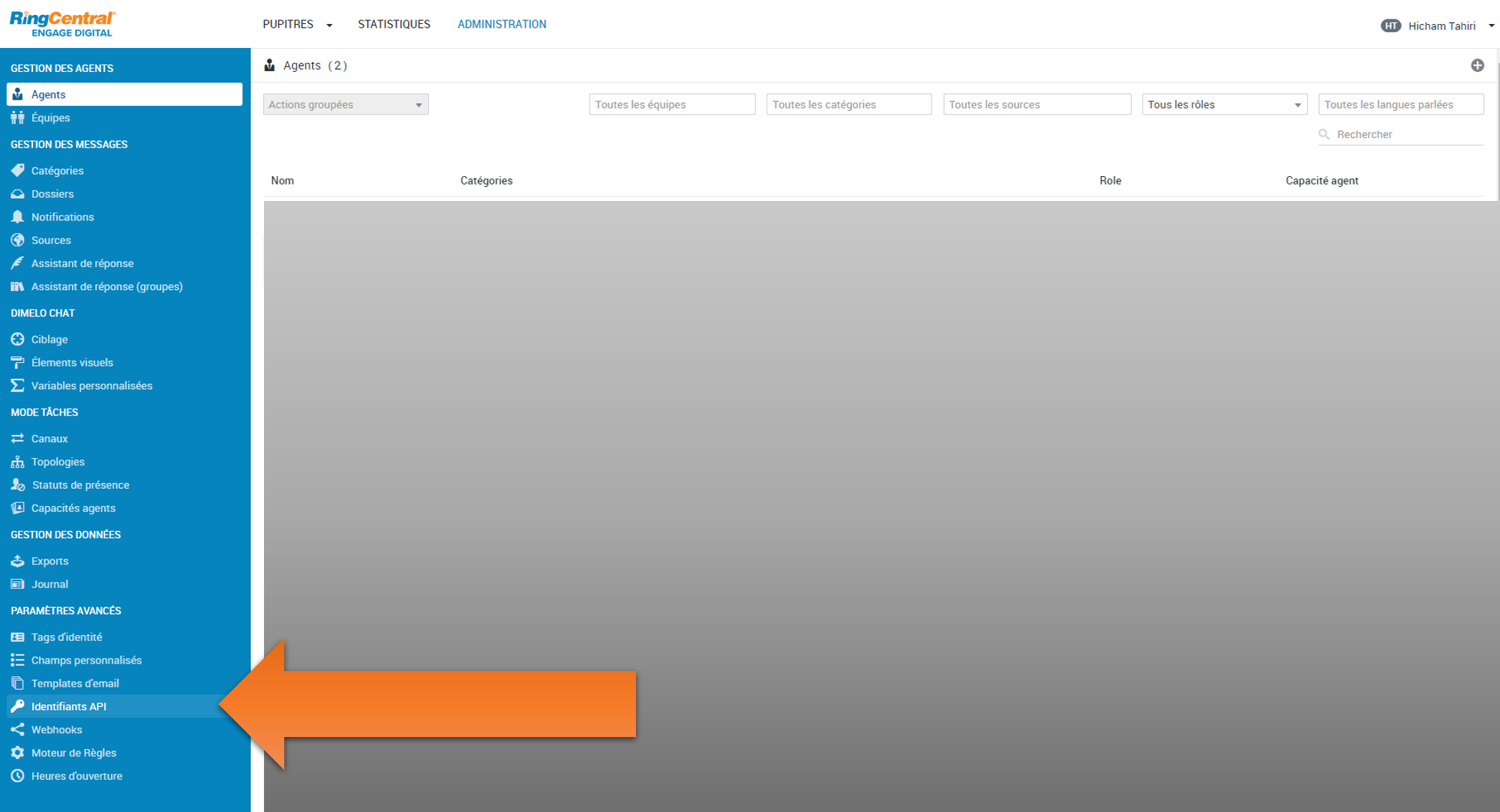Click the Dossiers tray icon

tap(17, 193)
